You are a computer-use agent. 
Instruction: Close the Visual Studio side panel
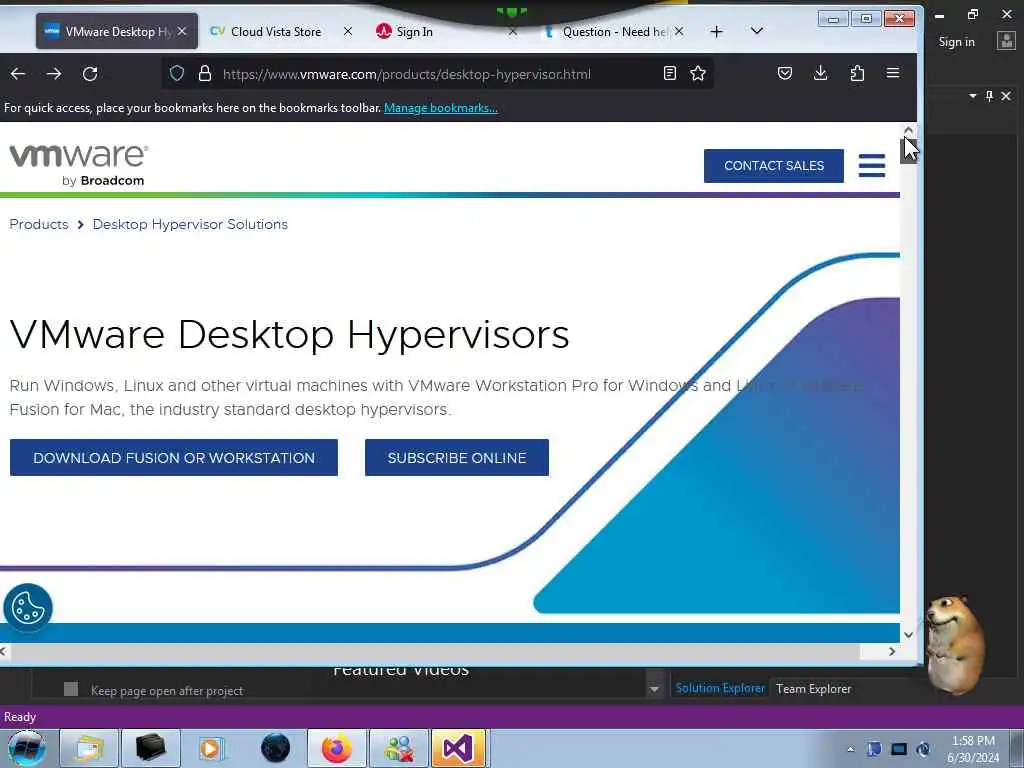coord(1006,96)
